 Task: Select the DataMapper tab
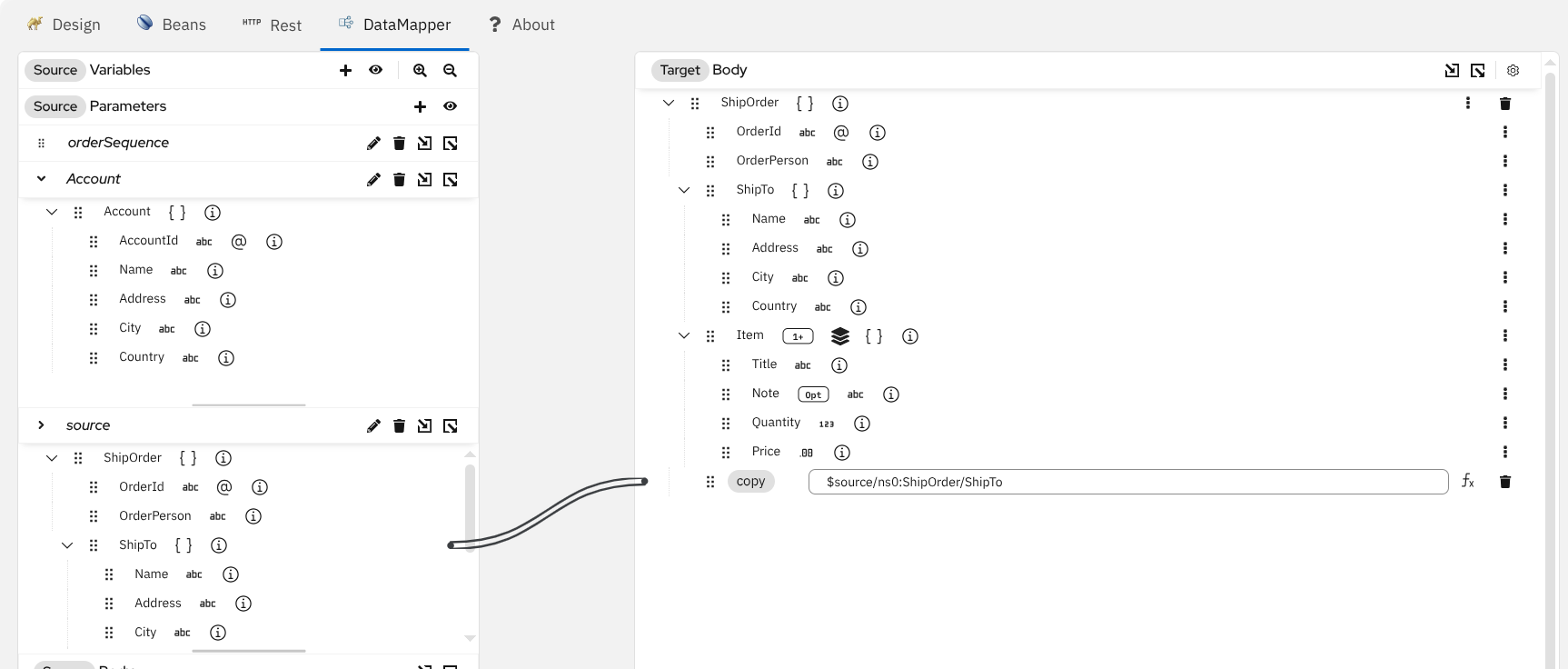coord(394,25)
